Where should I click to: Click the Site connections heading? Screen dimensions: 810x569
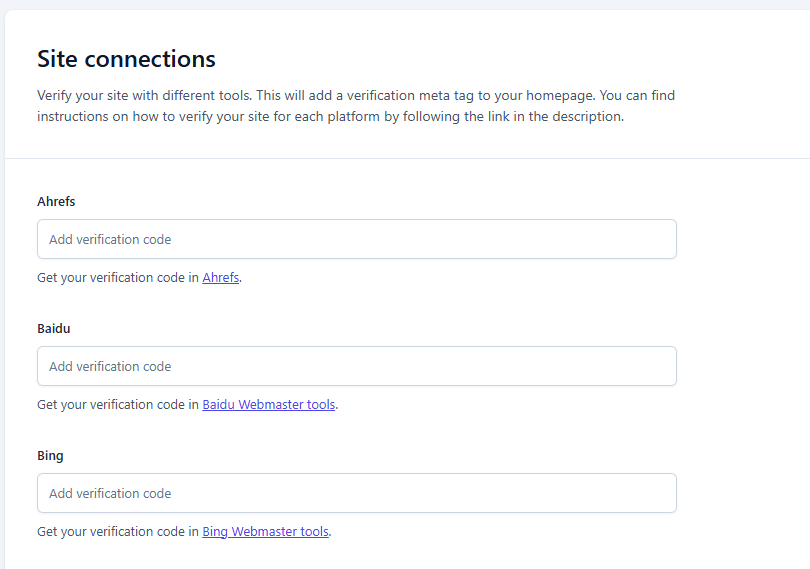click(x=126, y=59)
